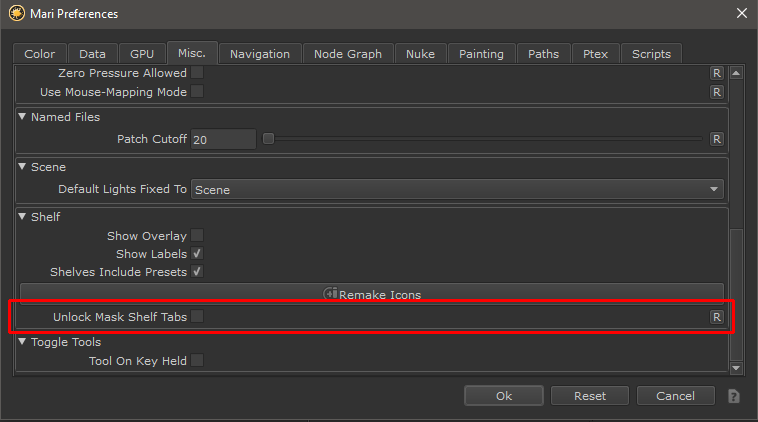Open the help icon beside the Cancel button

[x=734, y=396]
